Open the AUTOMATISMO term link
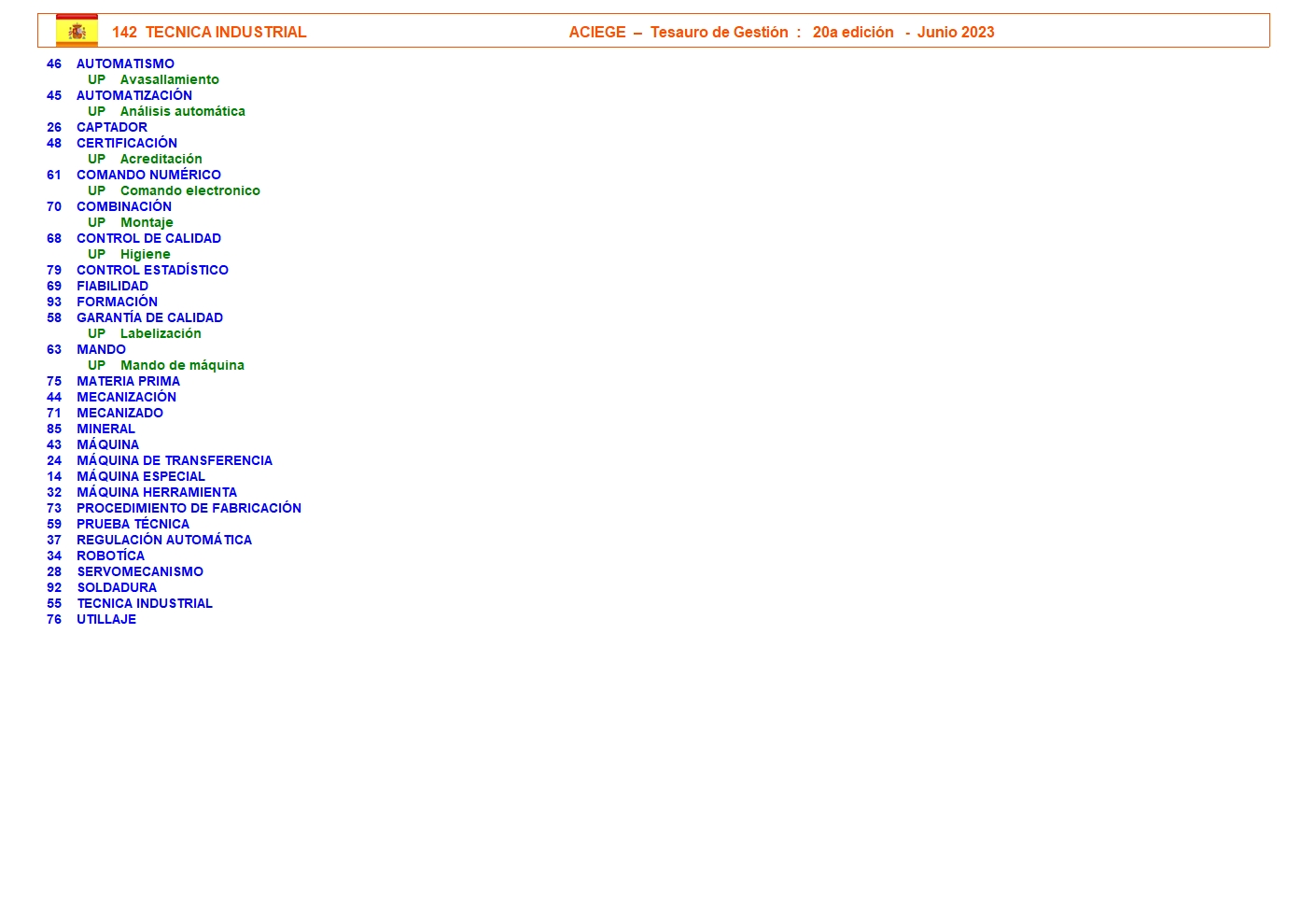The height and width of the screenshot is (915, 1316). [125, 63]
